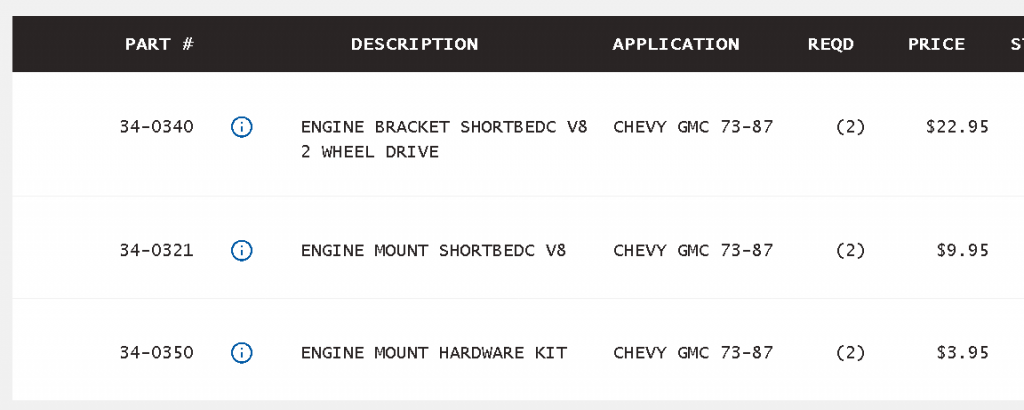This screenshot has height=410, width=1024.
Task: Click the $9.95 price
Action: 963,250
